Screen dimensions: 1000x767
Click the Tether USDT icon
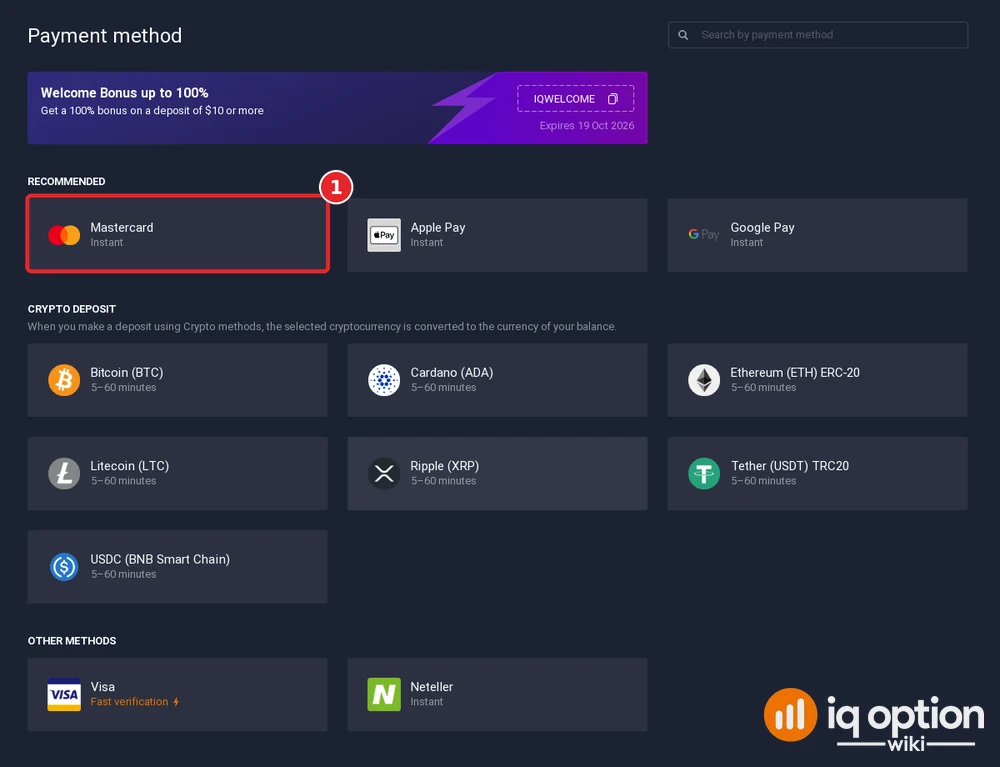[704, 473]
